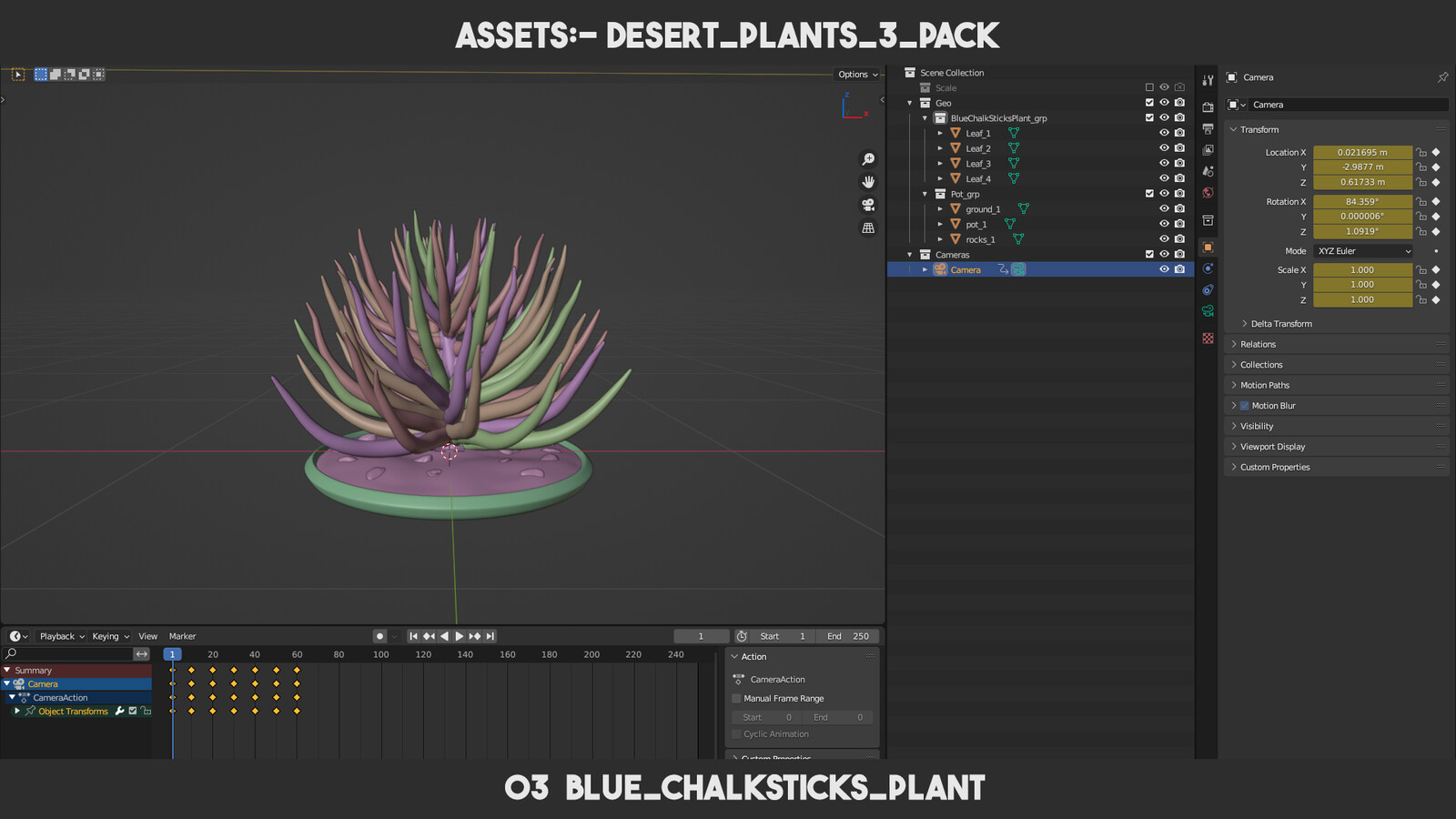Toggle camera view with the camera gizmo
The width and height of the screenshot is (1456, 819).
pos(868,205)
